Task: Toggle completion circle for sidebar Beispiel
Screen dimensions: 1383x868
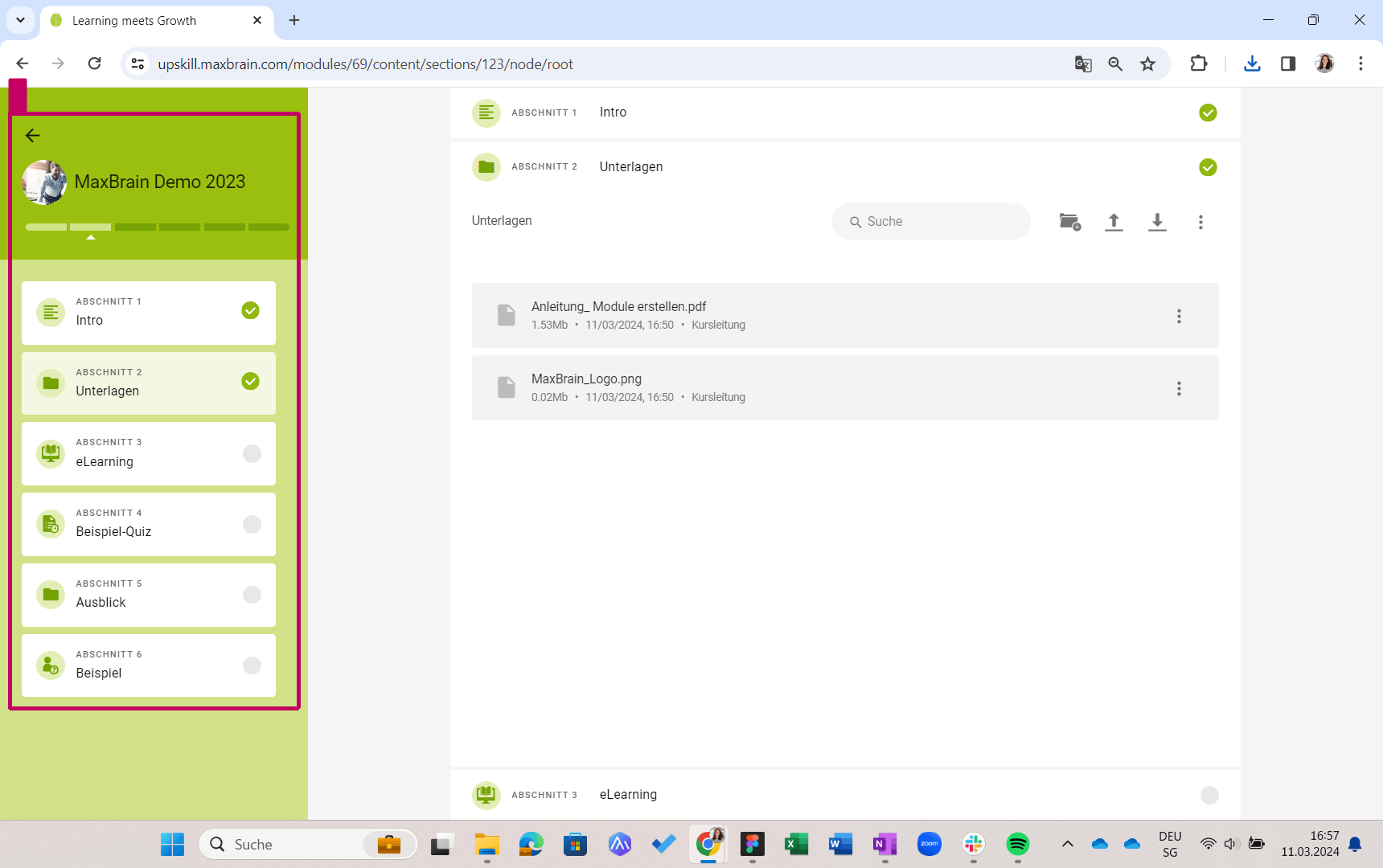Action: [252, 665]
